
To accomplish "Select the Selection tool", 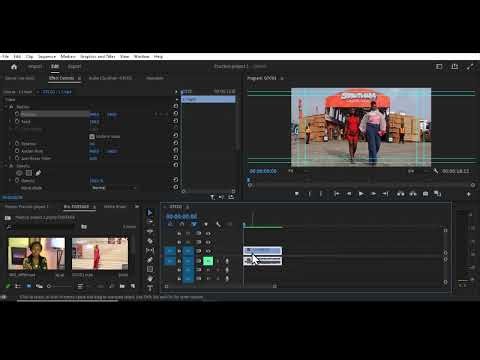I will click(150, 212).
